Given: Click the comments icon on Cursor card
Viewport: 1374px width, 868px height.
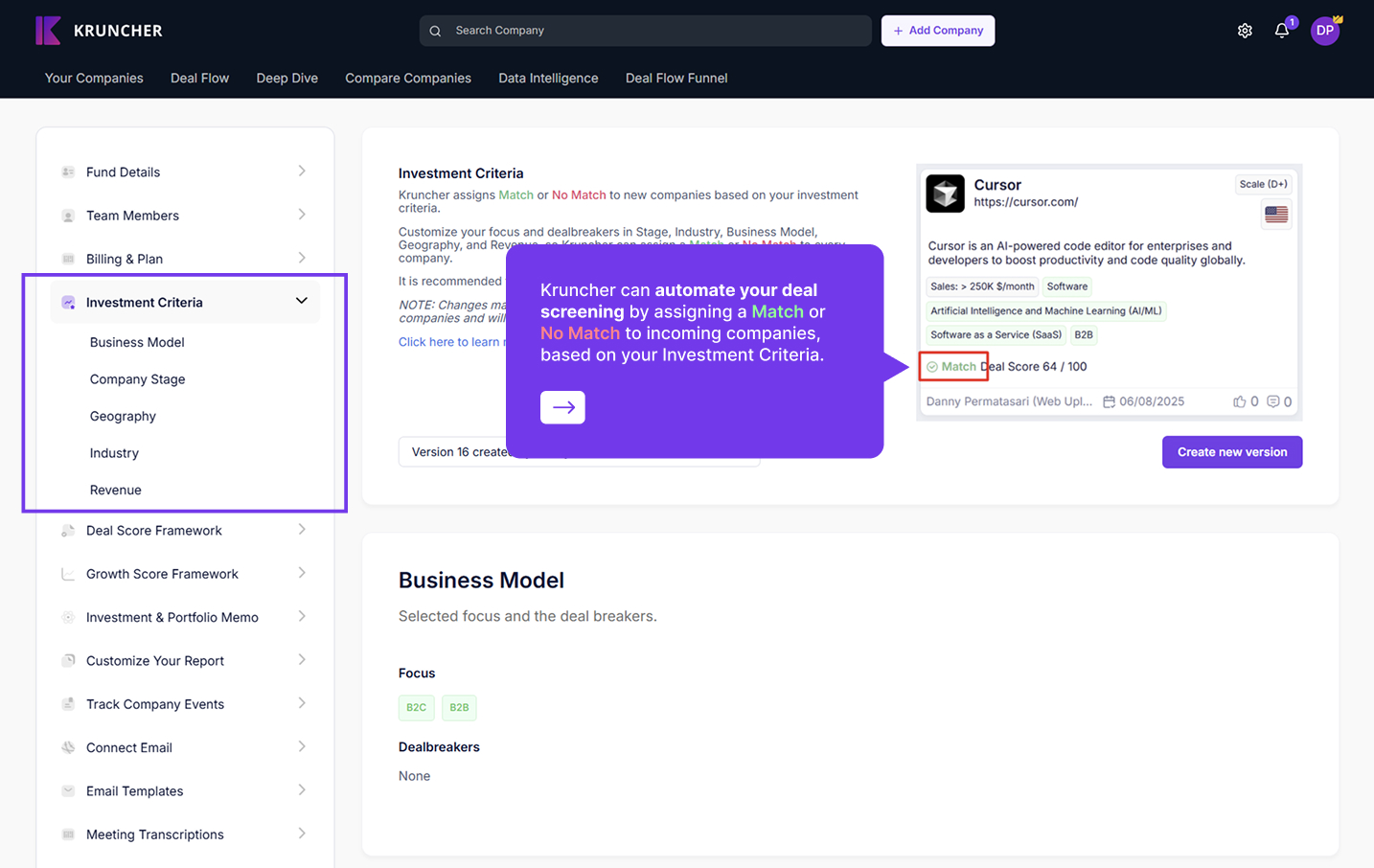Looking at the screenshot, I should point(1273,401).
